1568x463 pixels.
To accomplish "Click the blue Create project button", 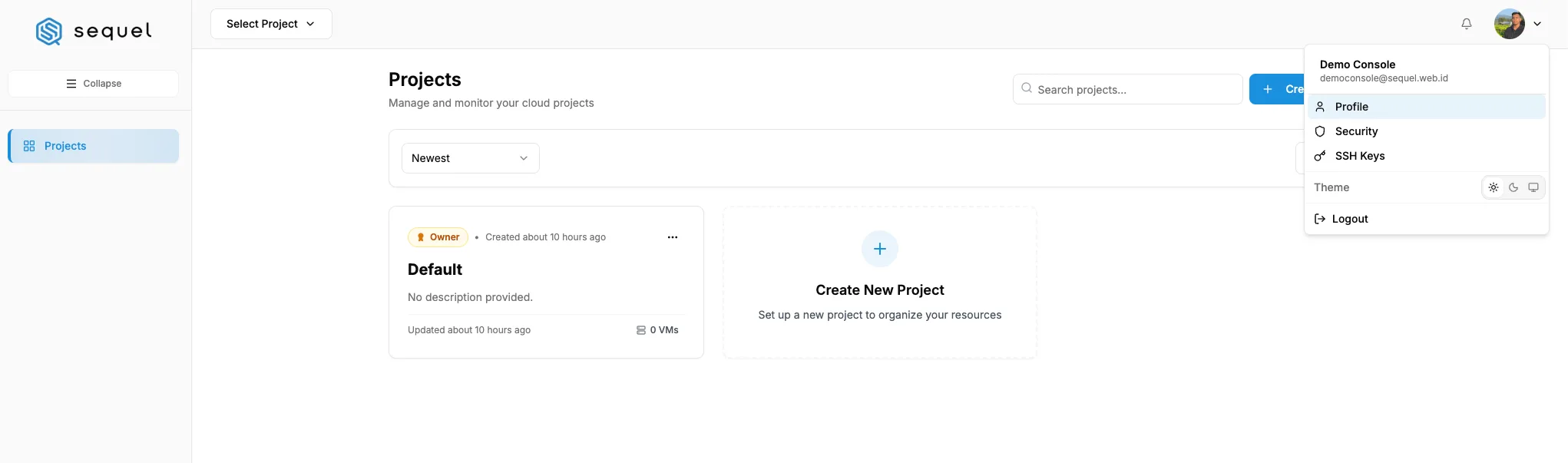I will (1277, 89).
